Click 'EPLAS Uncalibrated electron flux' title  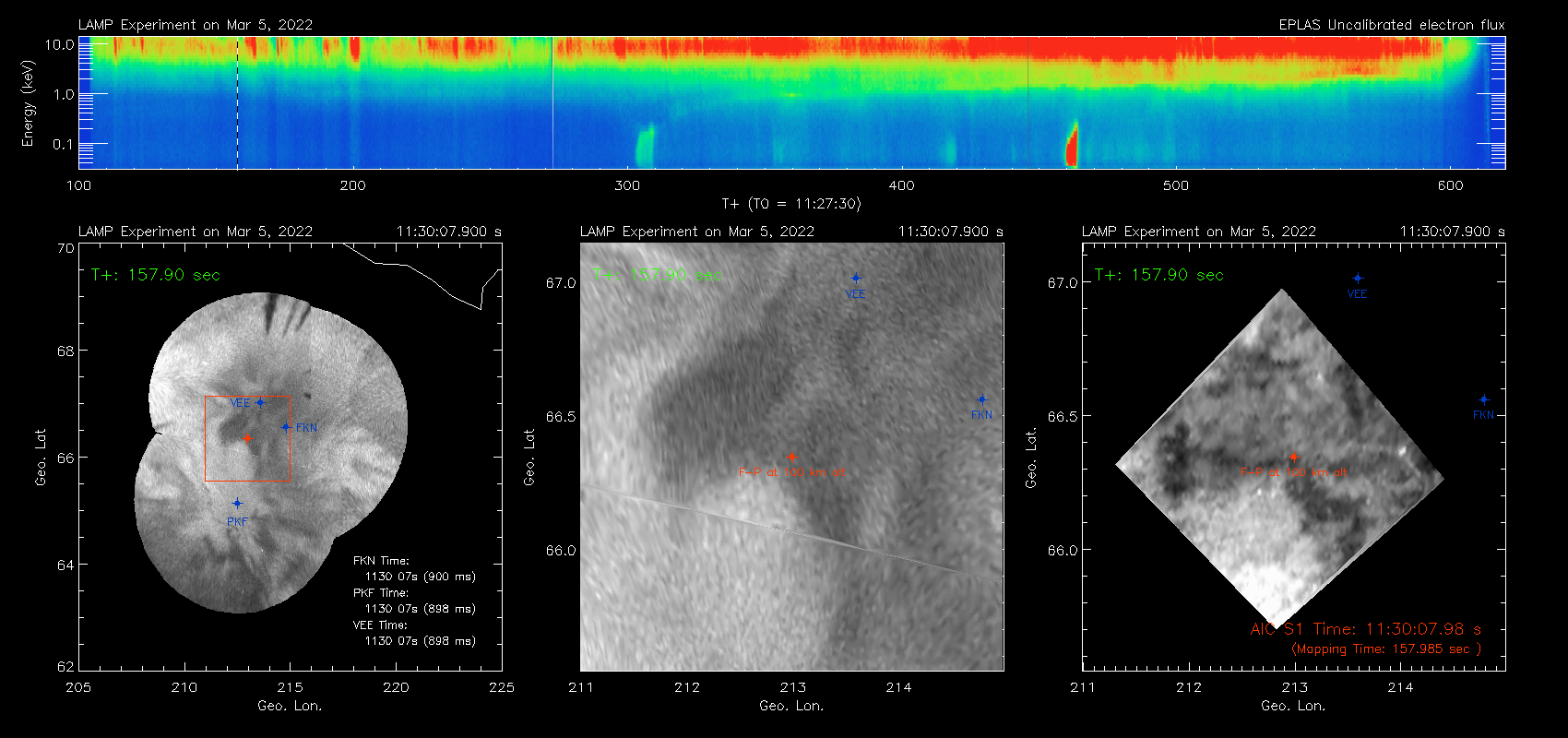pyautogui.click(x=1392, y=25)
